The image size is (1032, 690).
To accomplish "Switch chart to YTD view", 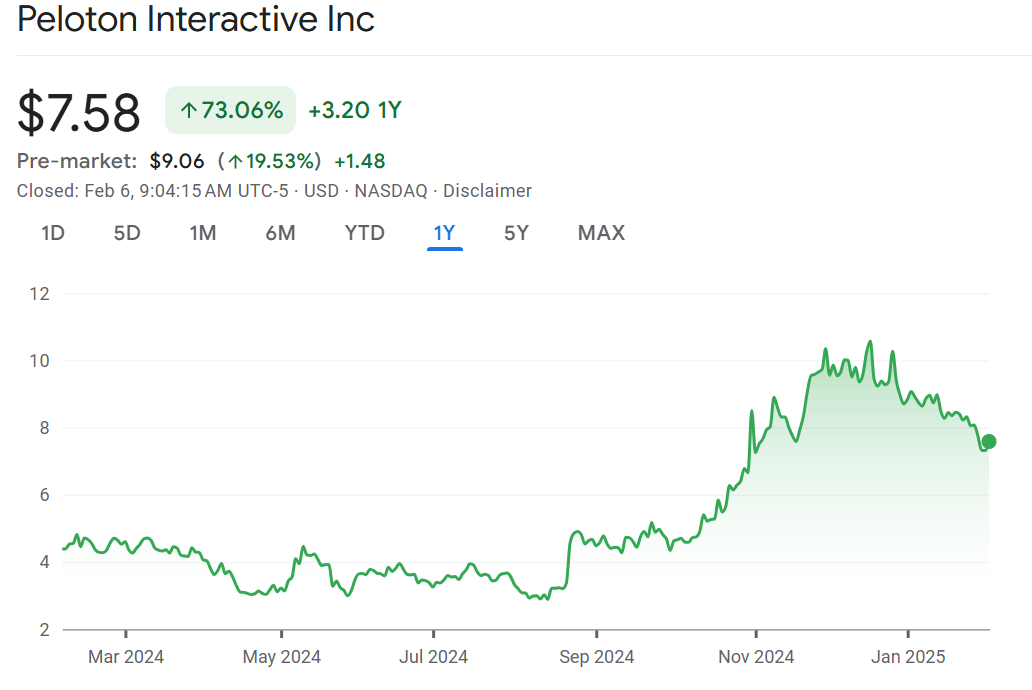I will pyautogui.click(x=364, y=233).
